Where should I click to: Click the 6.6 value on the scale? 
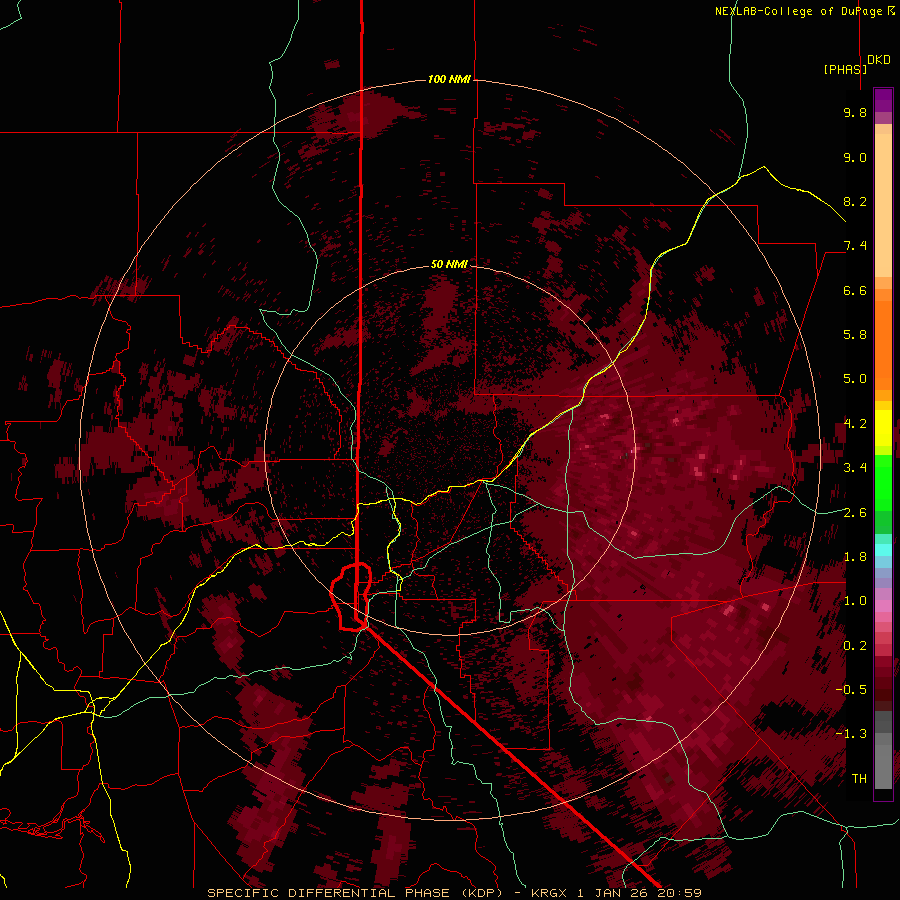(x=855, y=290)
